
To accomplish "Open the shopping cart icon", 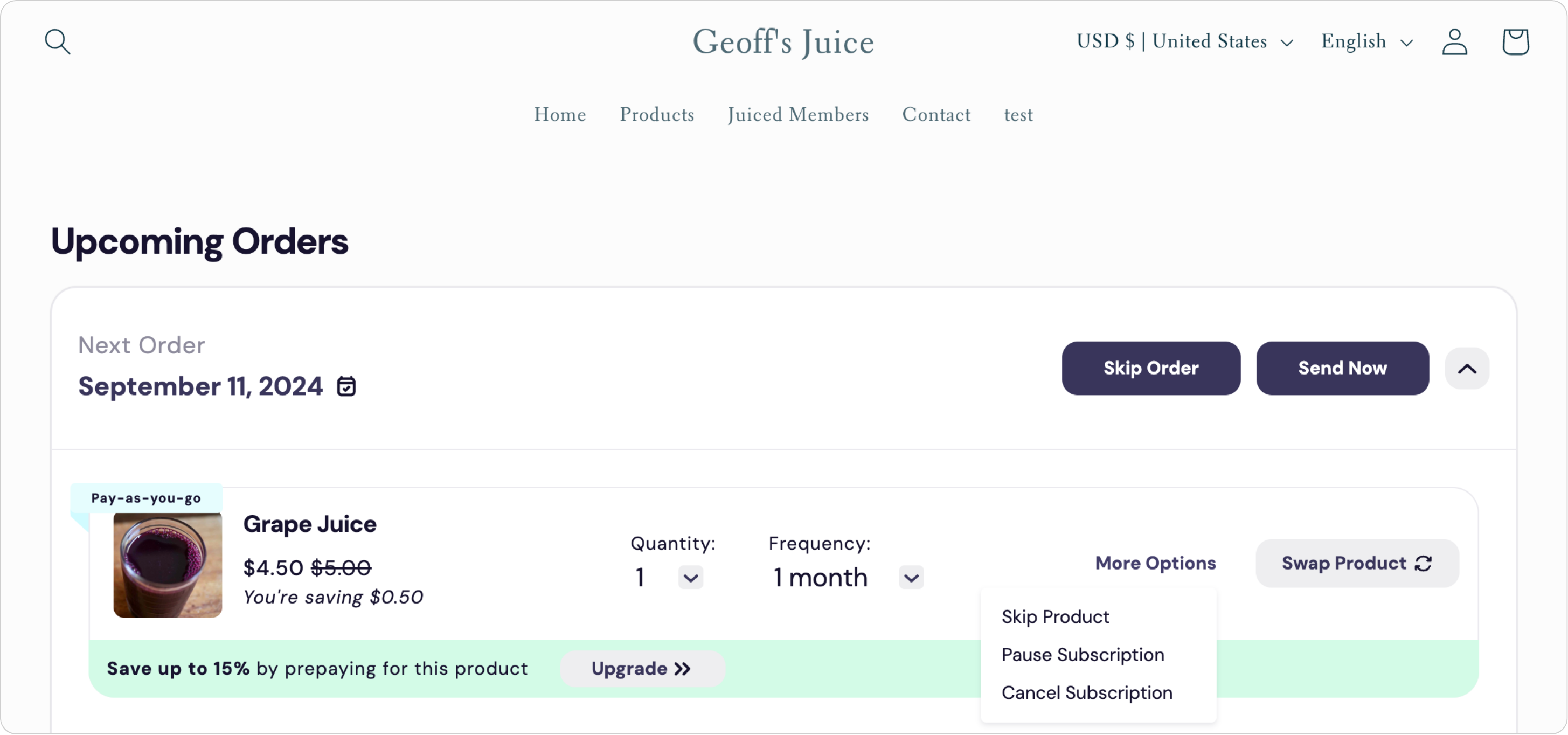I will pyautogui.click(x=1515, y=41).
